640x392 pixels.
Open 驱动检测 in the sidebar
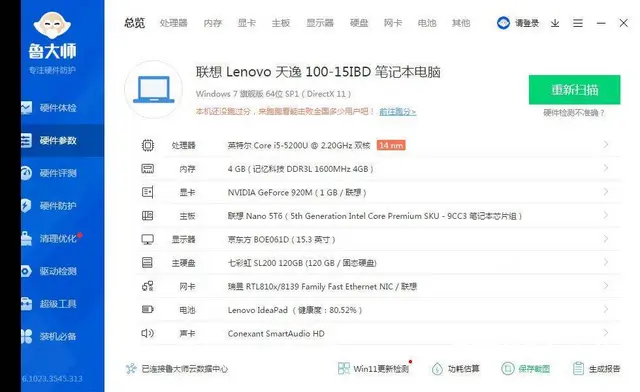[62, 271]
